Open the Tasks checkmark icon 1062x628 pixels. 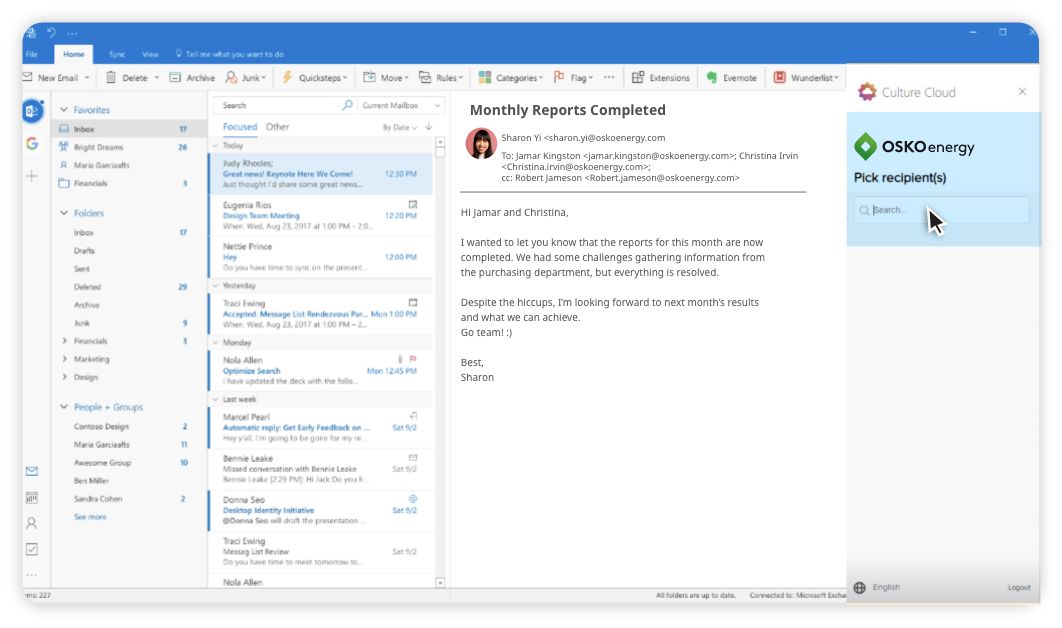(x=32, y=549)
